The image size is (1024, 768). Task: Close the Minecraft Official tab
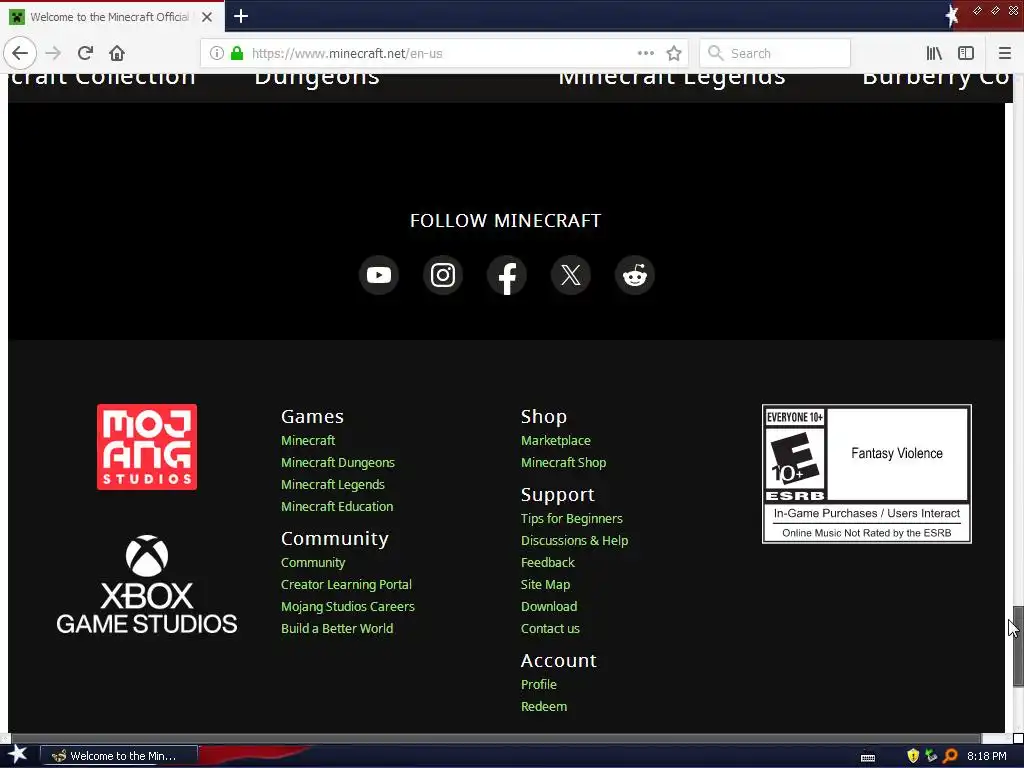207,17
